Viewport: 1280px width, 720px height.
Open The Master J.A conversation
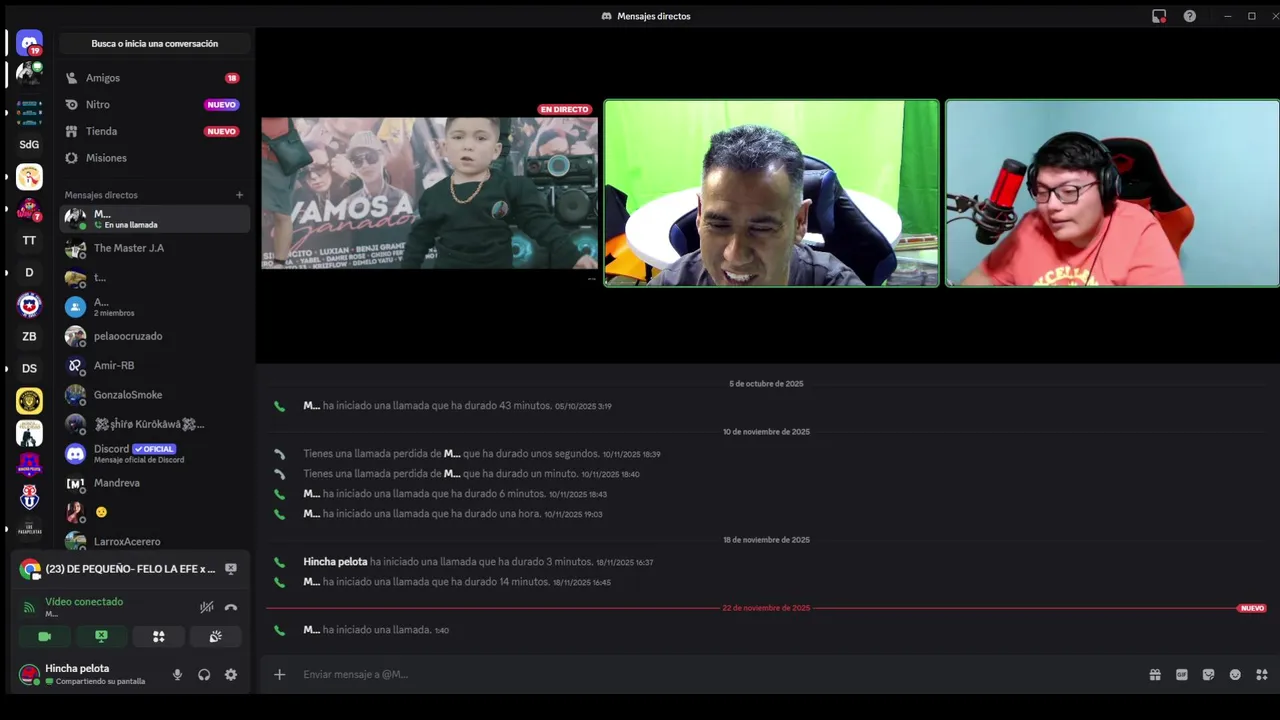154,248
